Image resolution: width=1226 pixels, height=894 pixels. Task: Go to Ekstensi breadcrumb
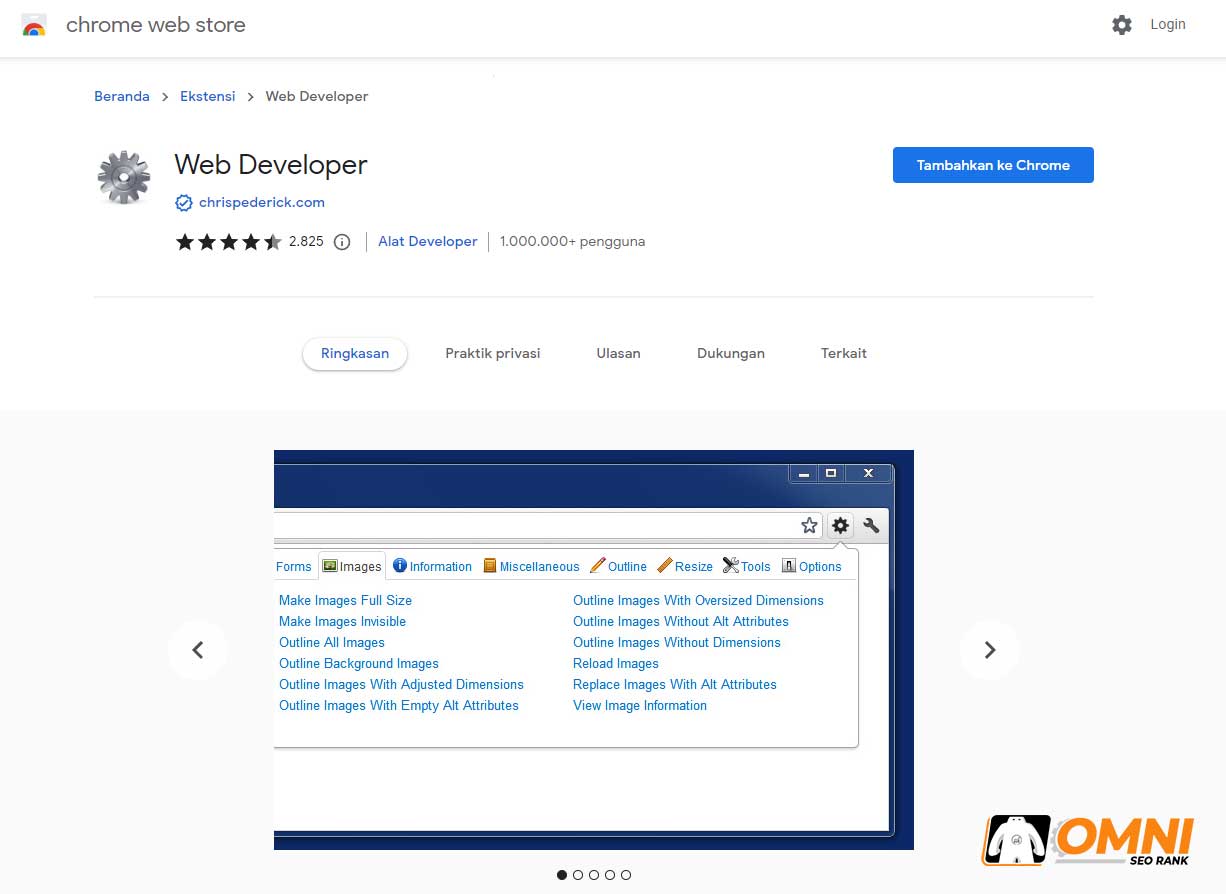[x=208, y=96]
